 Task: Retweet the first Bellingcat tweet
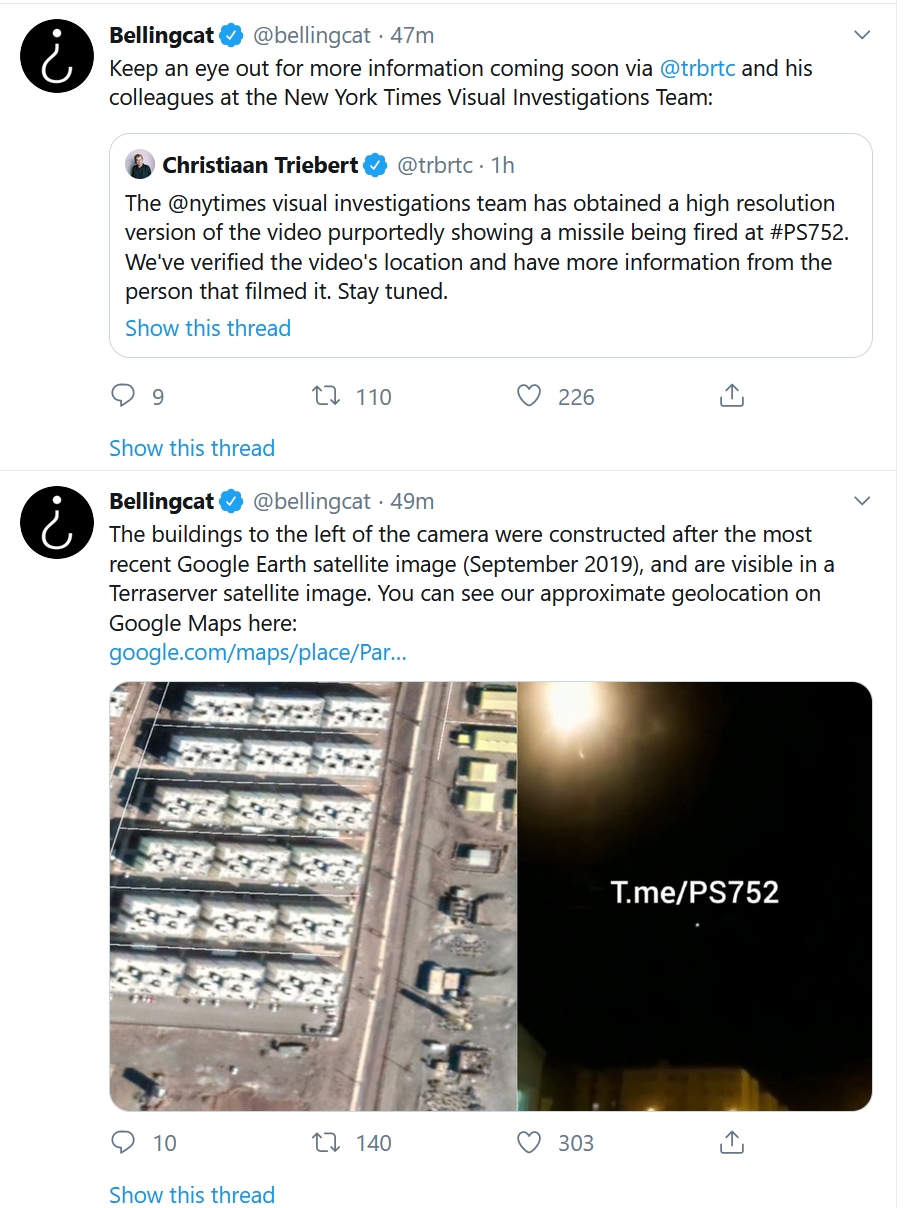(x=327, y=396)
